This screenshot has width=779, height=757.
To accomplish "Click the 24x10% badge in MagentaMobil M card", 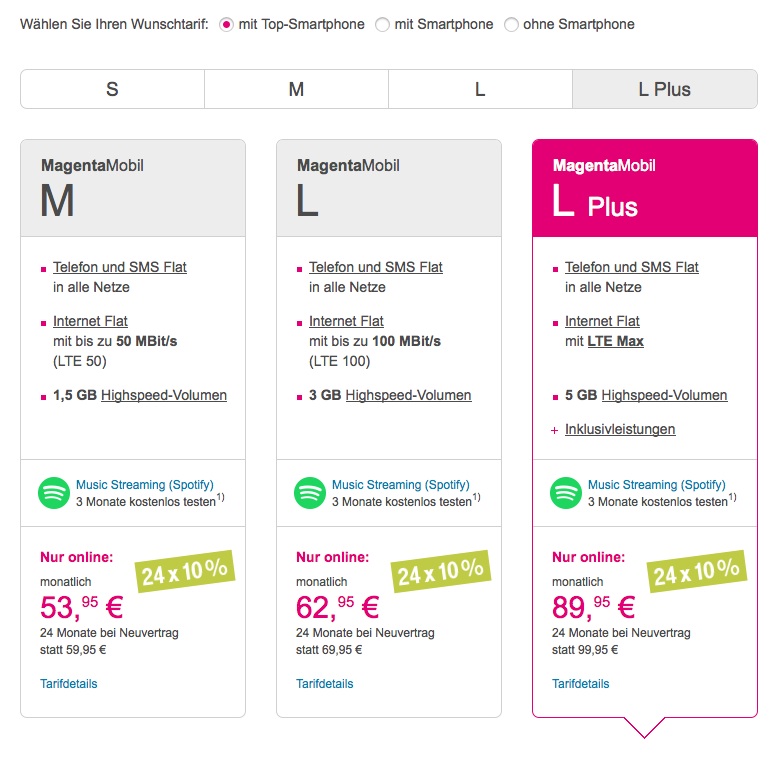I will point(185,571).
